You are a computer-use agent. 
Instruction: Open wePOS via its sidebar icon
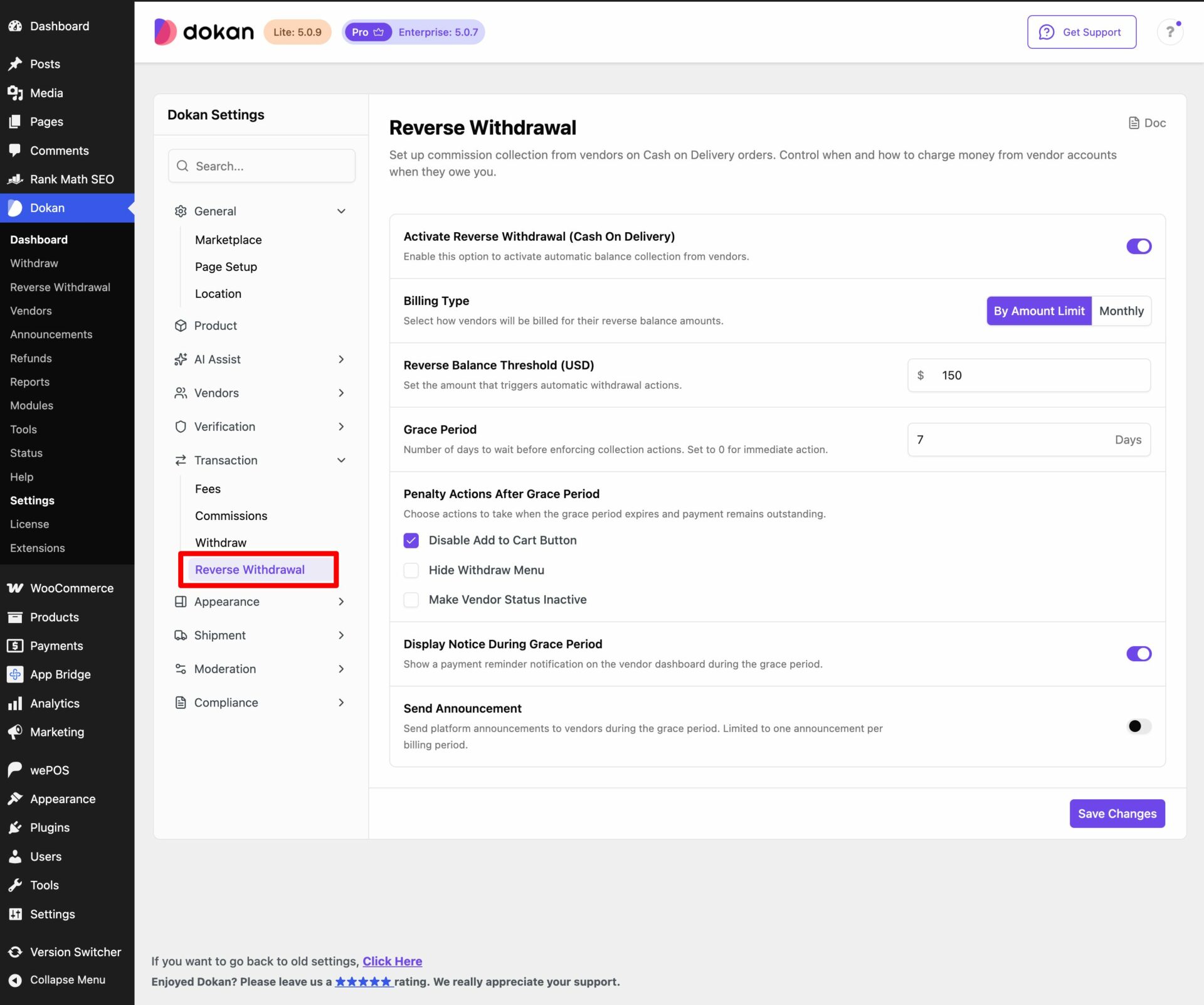pyautogui.click(x=15, y=770)
